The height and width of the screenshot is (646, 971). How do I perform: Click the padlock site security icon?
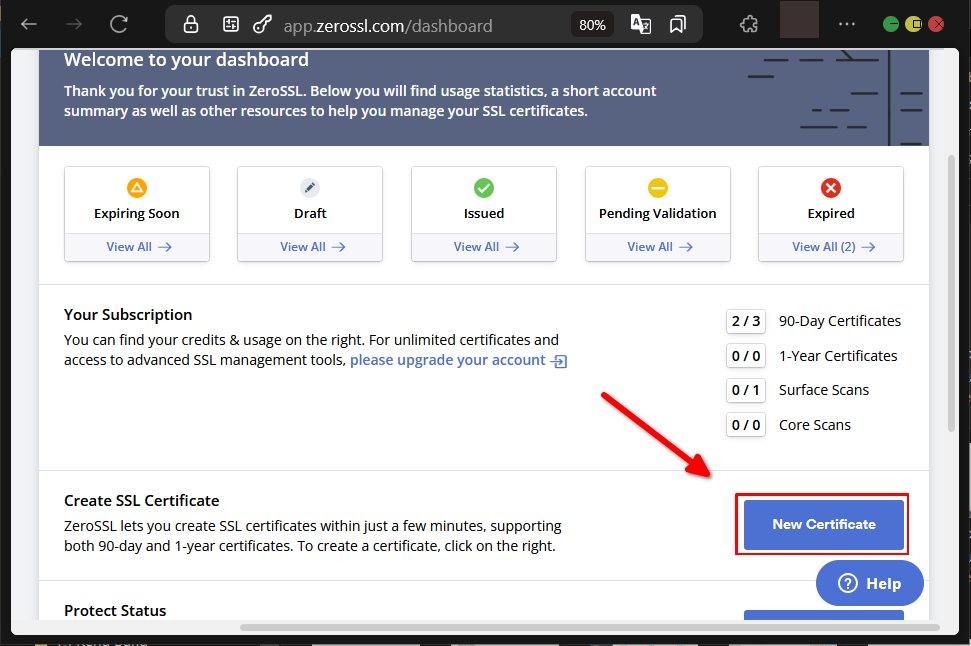point(191,25)
